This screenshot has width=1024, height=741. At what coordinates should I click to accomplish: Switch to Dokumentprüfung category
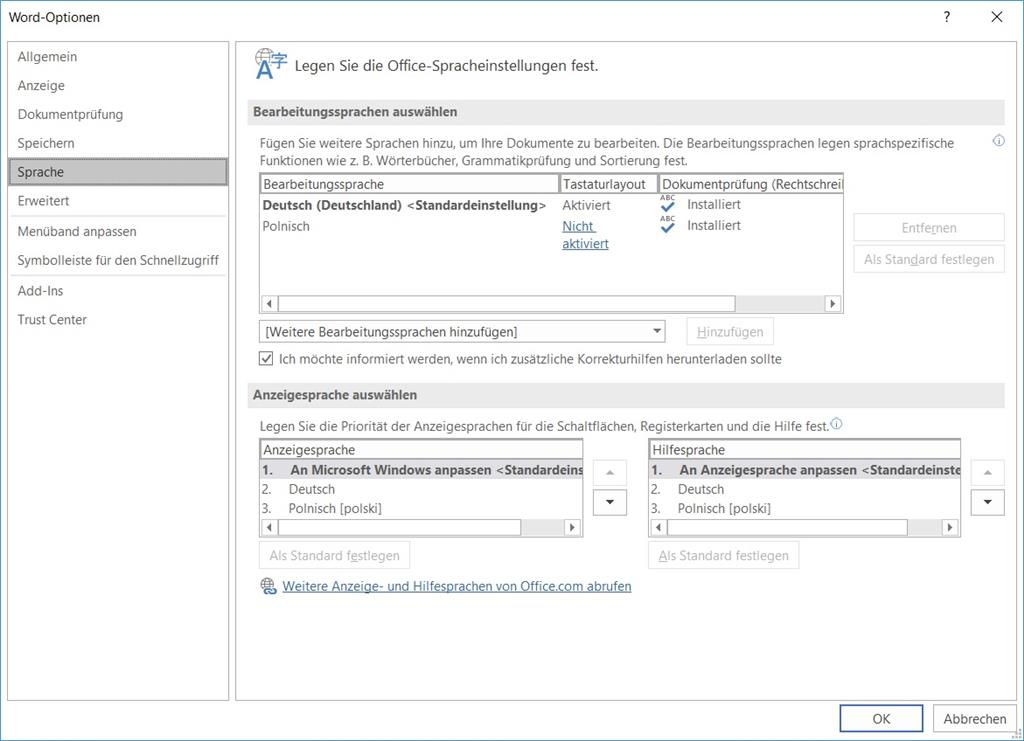click(x=118, y=114)
